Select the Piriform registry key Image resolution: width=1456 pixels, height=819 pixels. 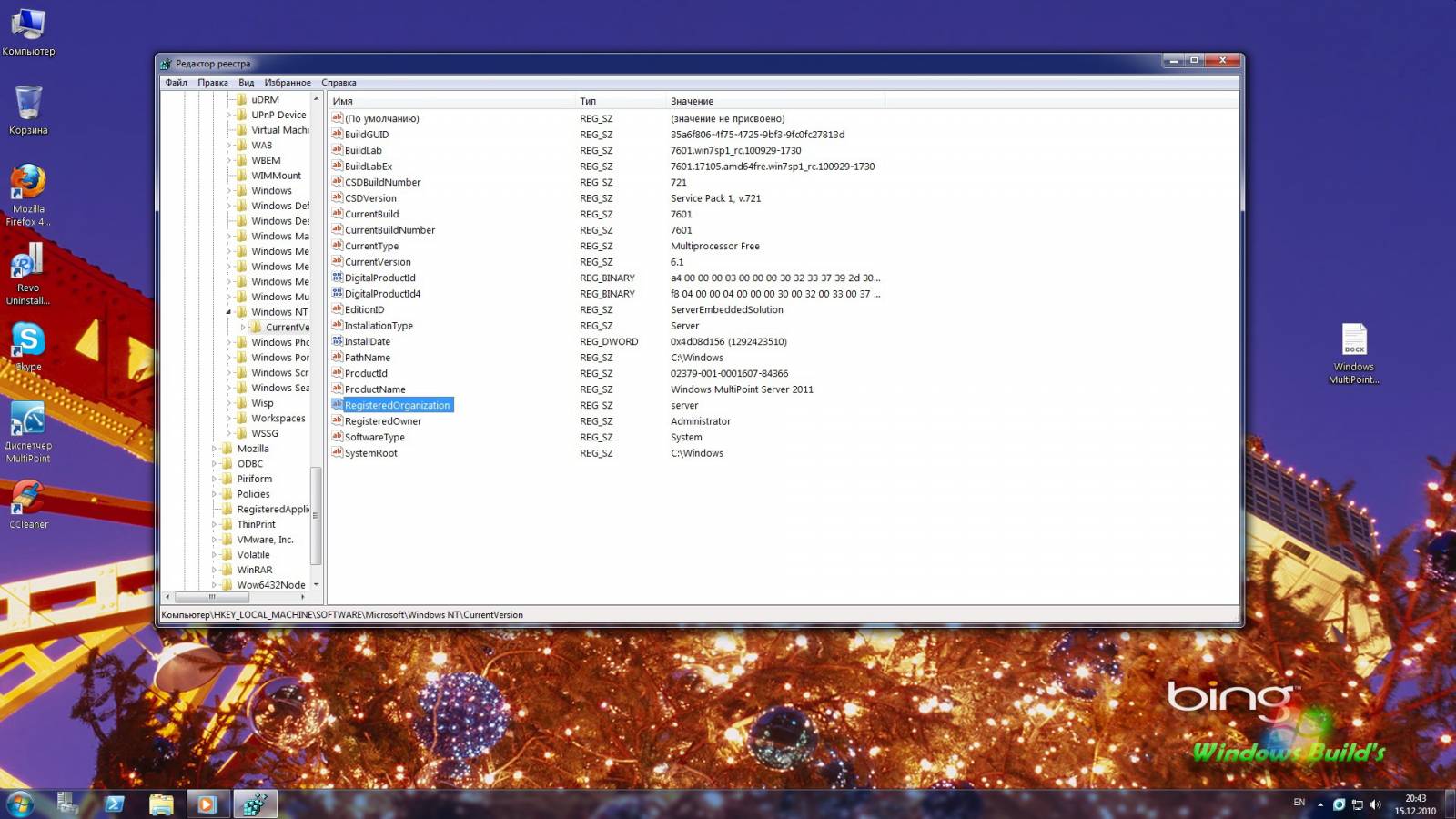(255, 479)
